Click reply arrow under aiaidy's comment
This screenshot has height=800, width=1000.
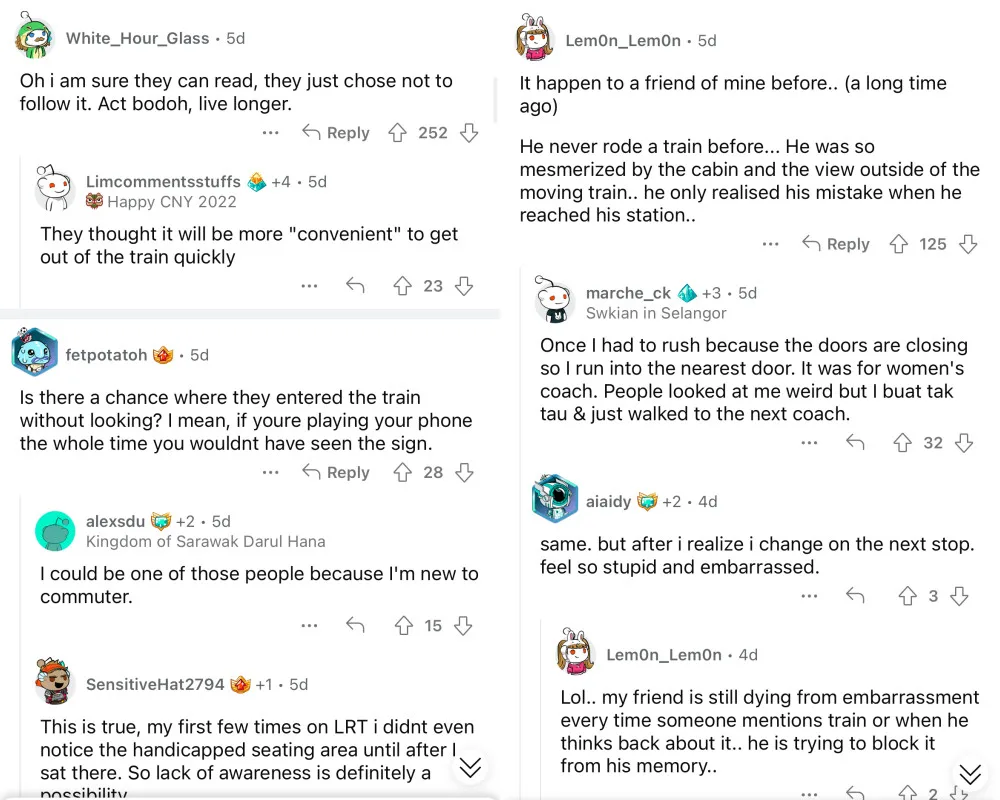tap(855, 596)
